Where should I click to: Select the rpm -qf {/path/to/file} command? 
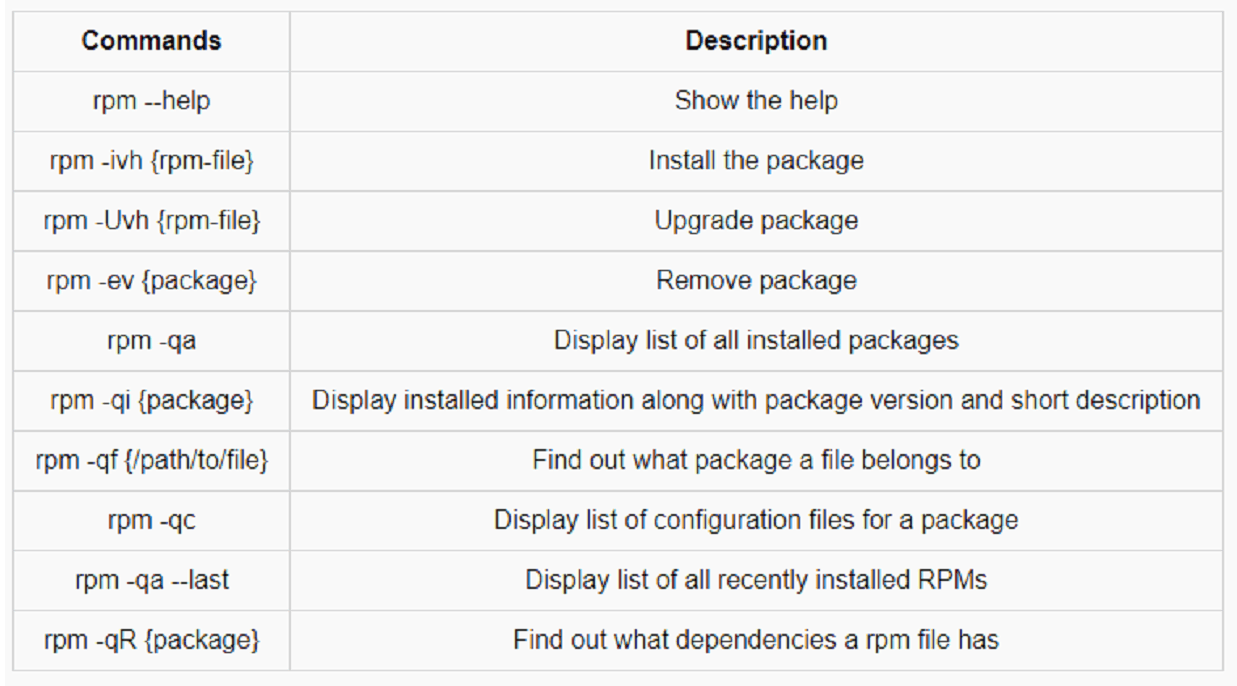151,461
